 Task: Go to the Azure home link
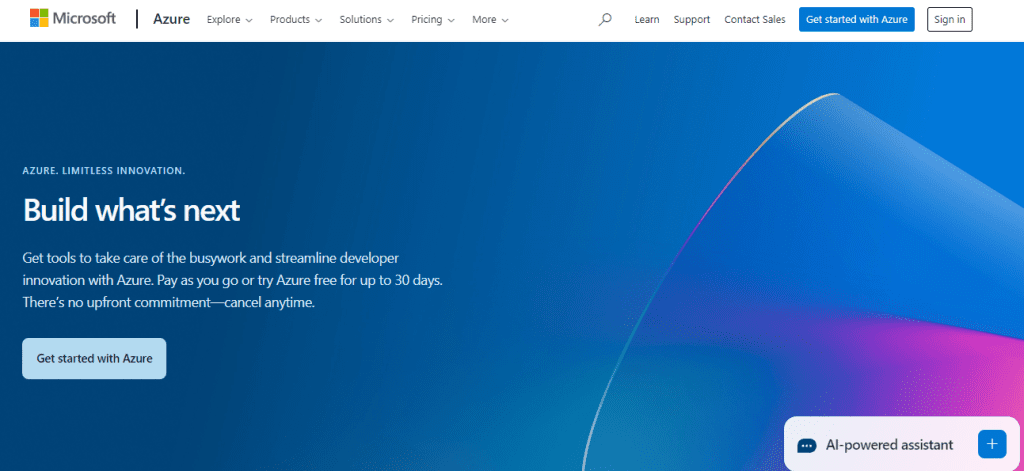point(172,20)
